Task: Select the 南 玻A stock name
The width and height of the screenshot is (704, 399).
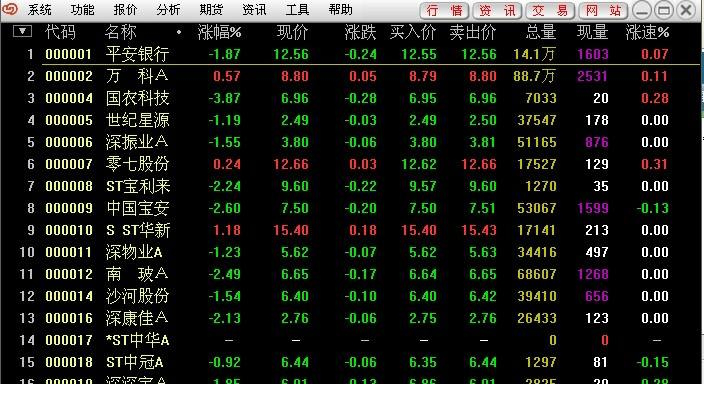Action: point(137,274)
